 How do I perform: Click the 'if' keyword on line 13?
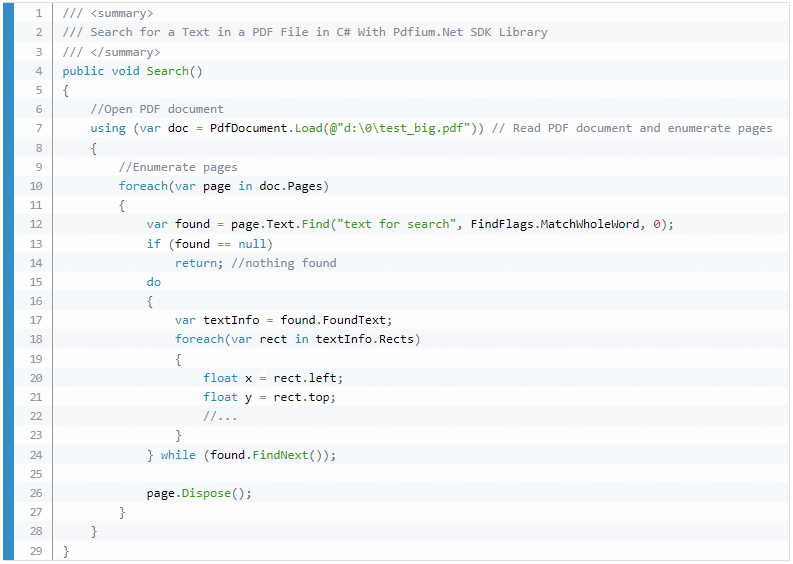pyautogui.click(x=154, y=244)
